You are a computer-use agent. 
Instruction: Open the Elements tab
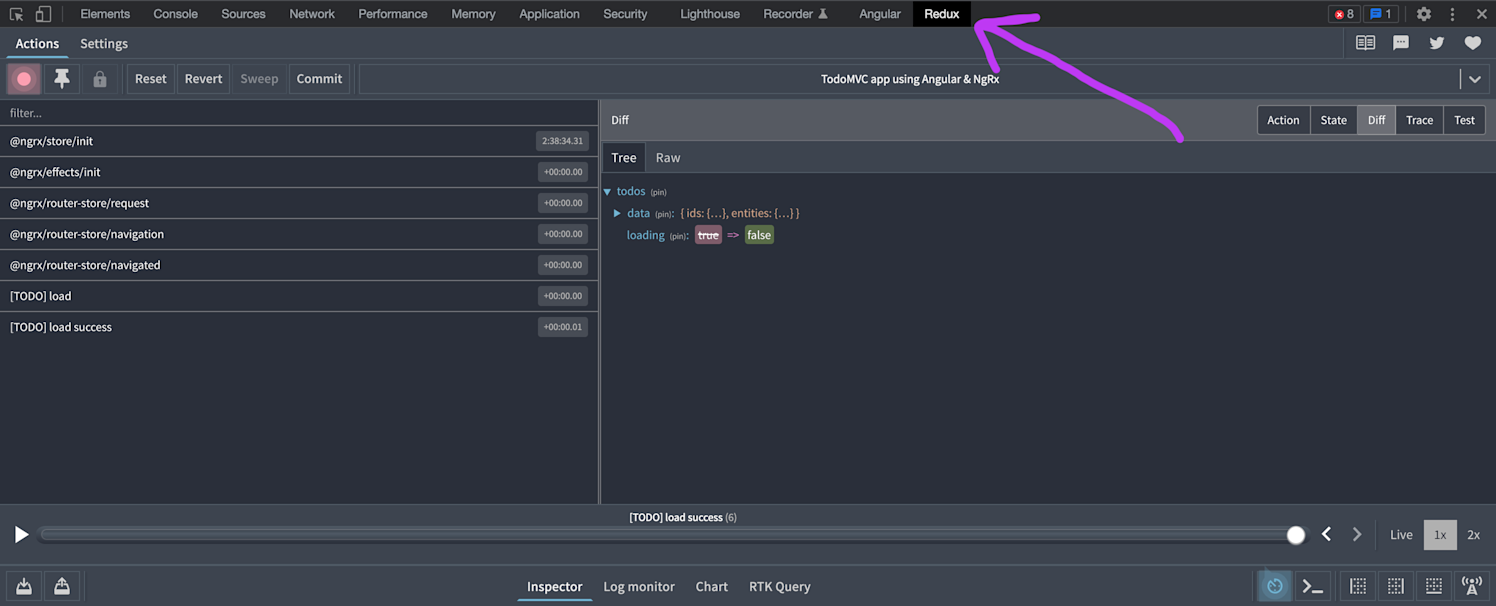pos(105,14)
